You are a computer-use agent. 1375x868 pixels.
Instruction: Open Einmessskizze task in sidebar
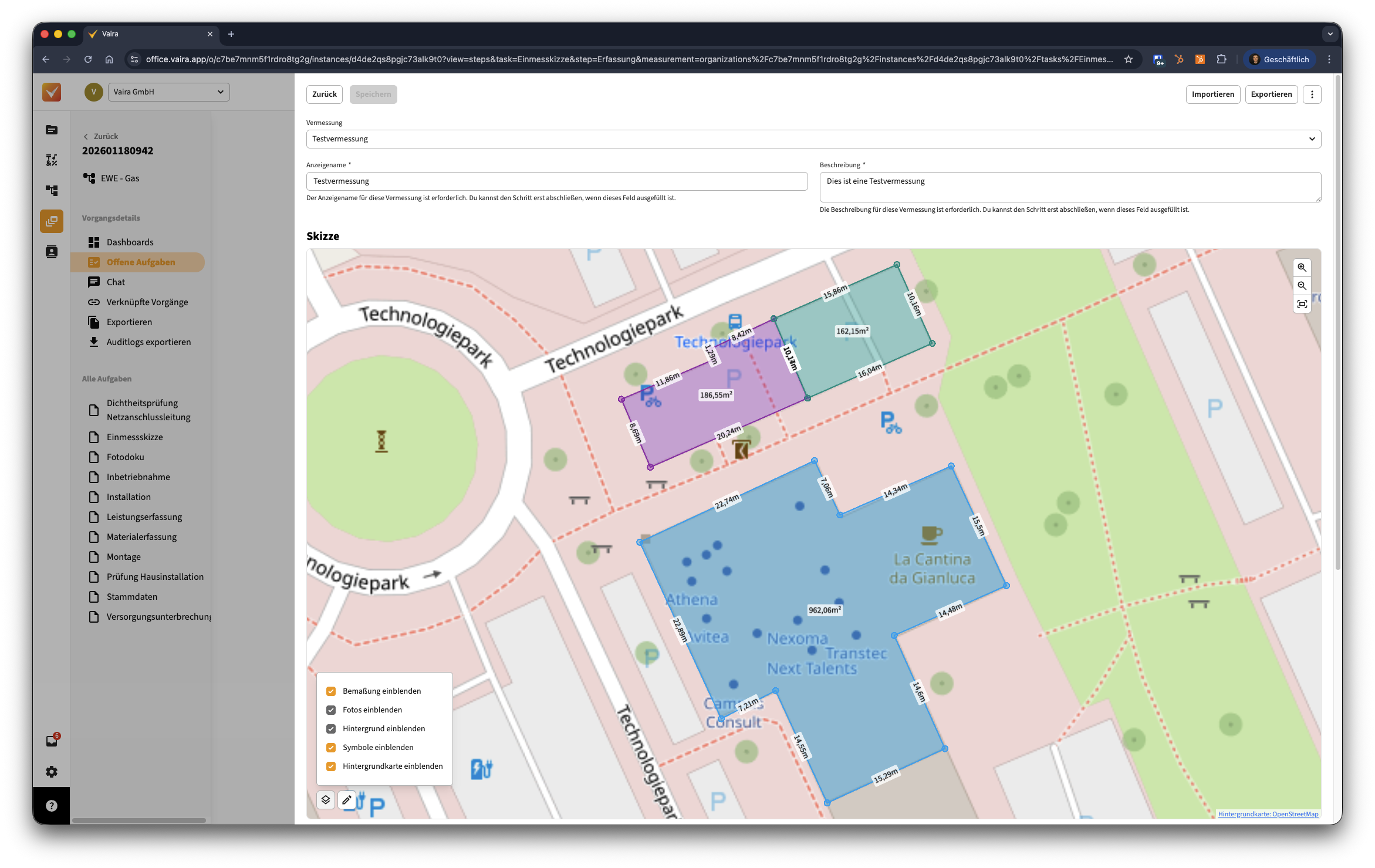[x=134, y=437]
